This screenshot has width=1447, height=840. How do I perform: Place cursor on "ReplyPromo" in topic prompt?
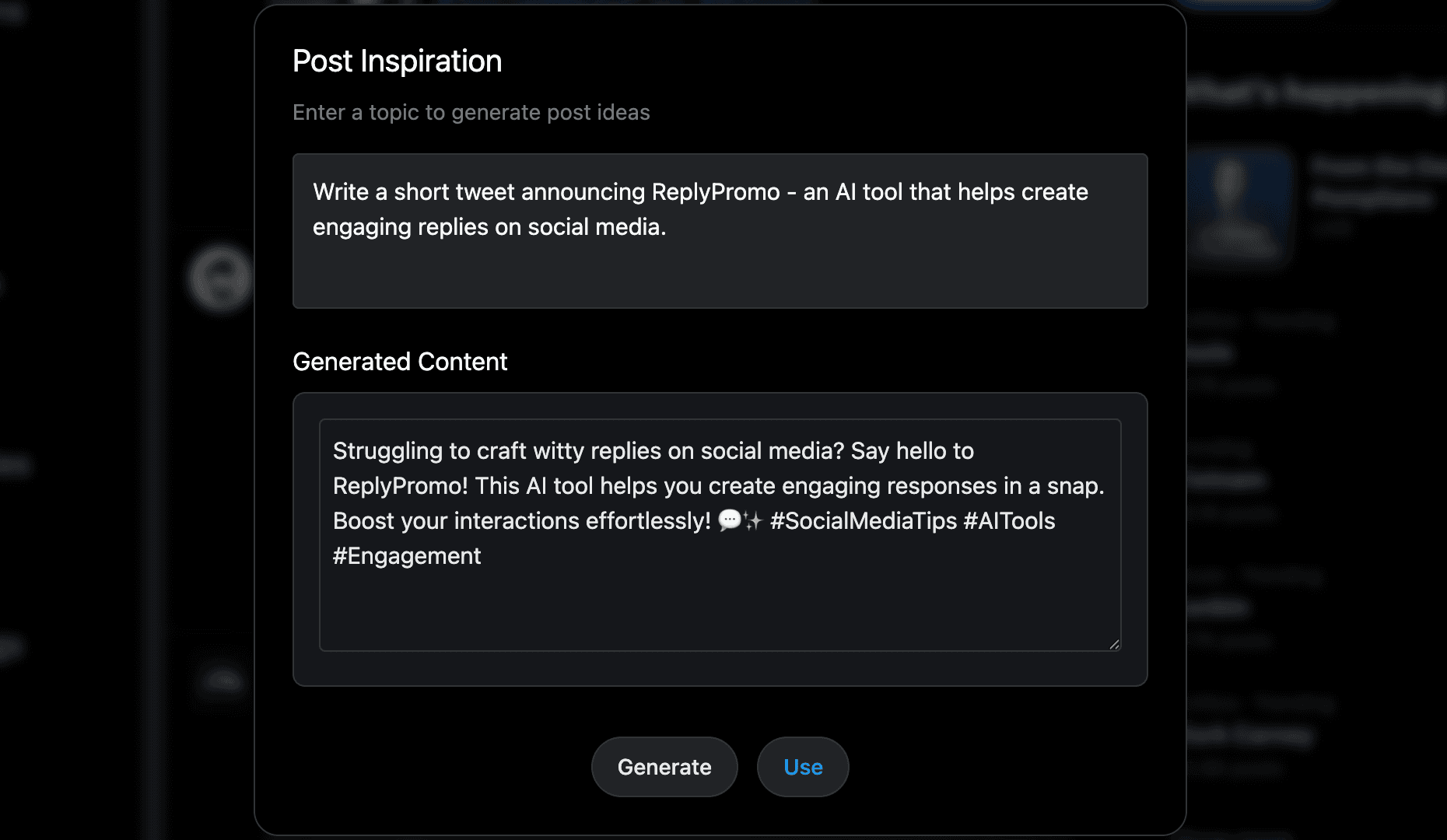(x=715, y=192)
